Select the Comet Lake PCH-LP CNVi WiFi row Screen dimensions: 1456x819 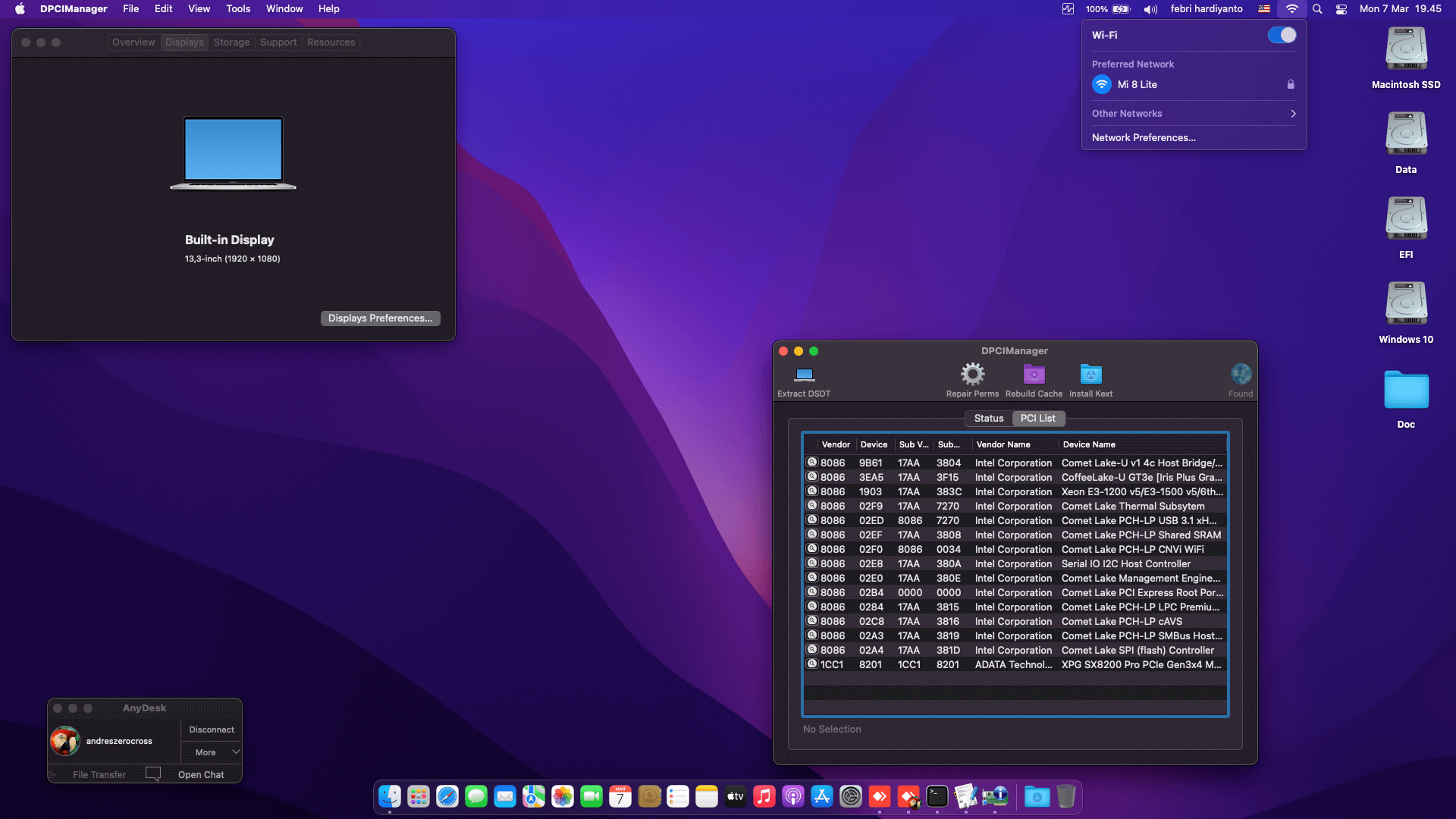point(1015,550)
